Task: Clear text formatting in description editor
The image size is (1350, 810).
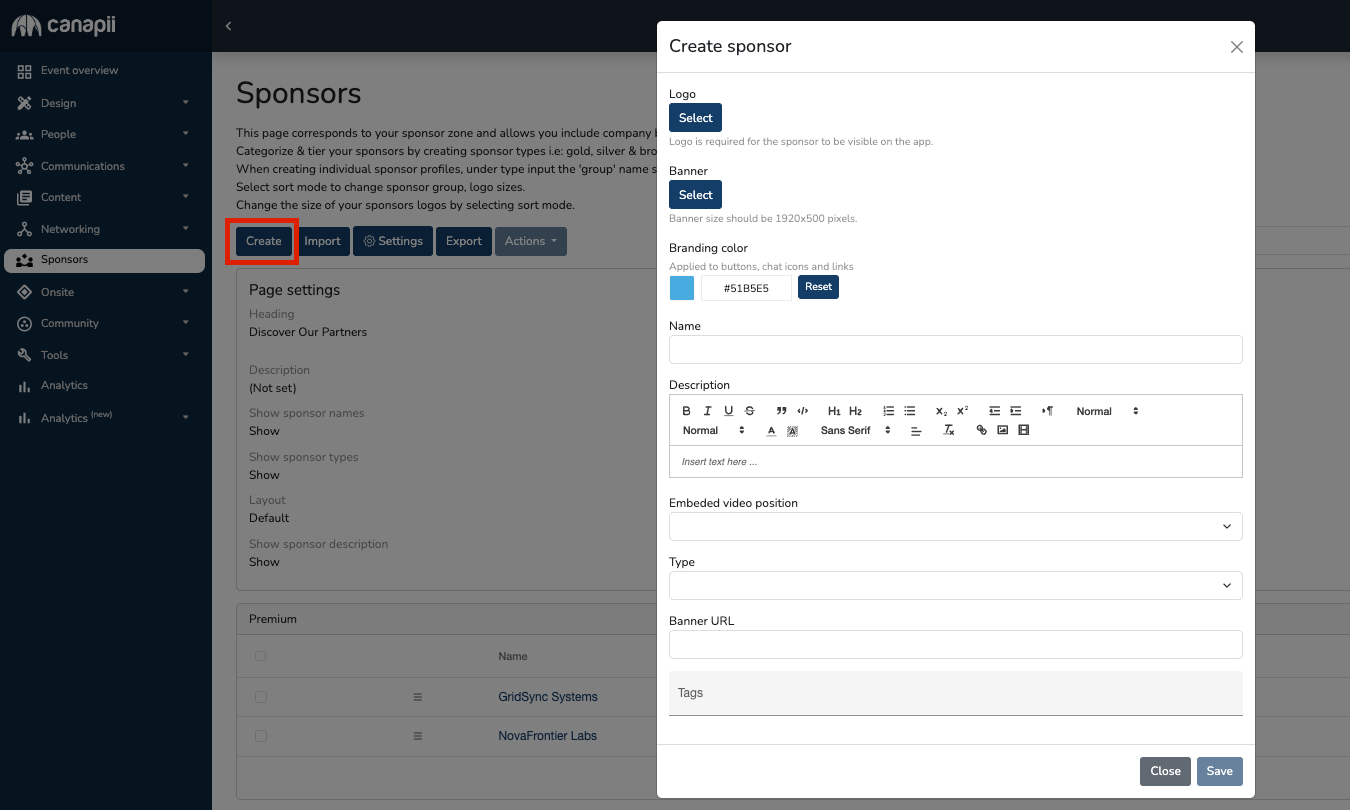Action: click(x=949, y=430)
